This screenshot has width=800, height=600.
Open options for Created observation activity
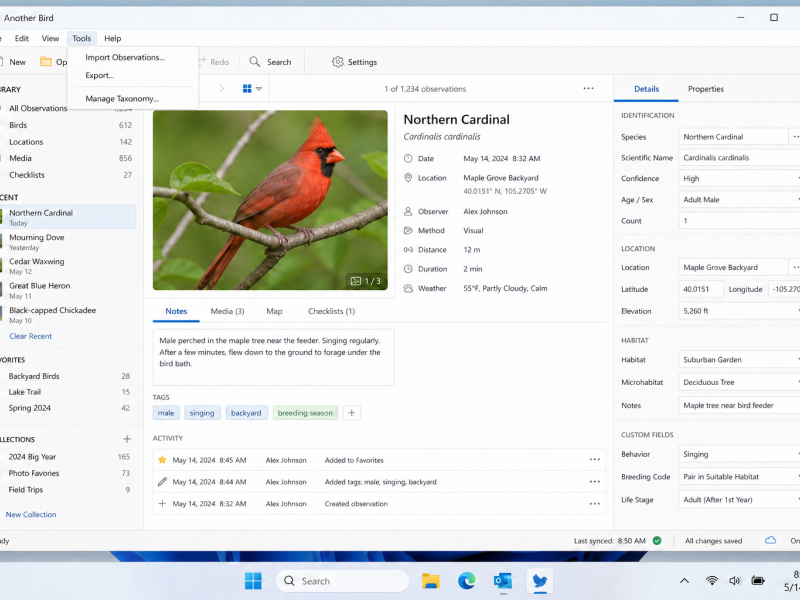point(594,504)
